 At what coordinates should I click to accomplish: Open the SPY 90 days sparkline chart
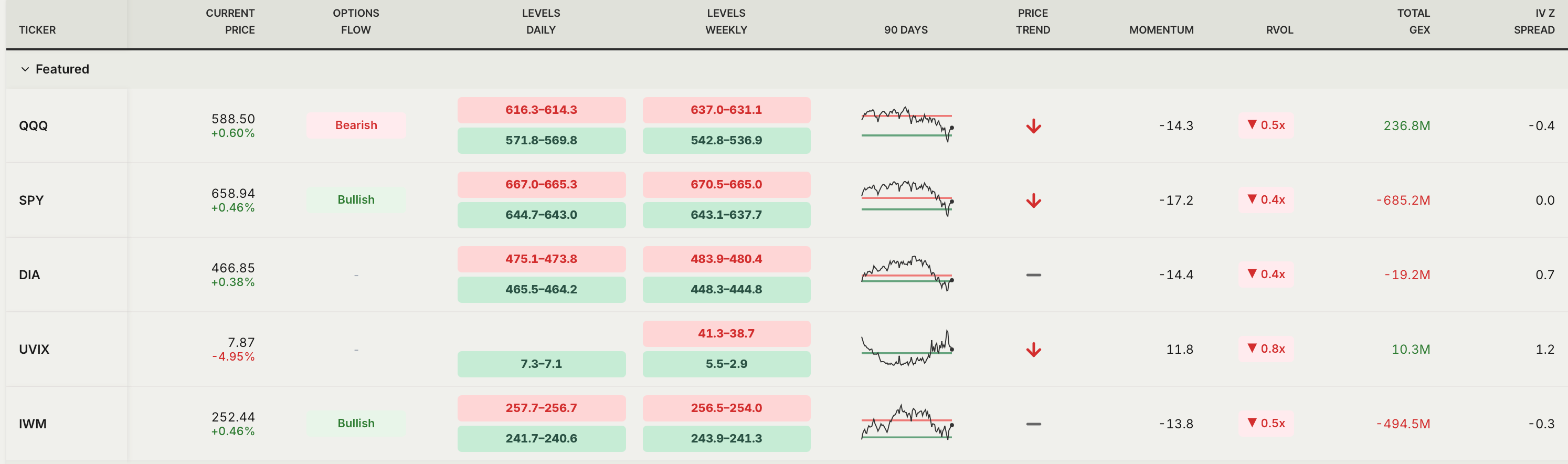tap(907, 199)
